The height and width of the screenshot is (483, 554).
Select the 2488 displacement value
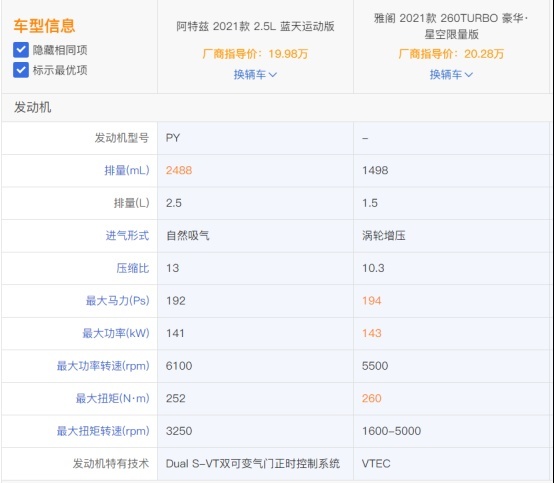click(x=179, y=170)
